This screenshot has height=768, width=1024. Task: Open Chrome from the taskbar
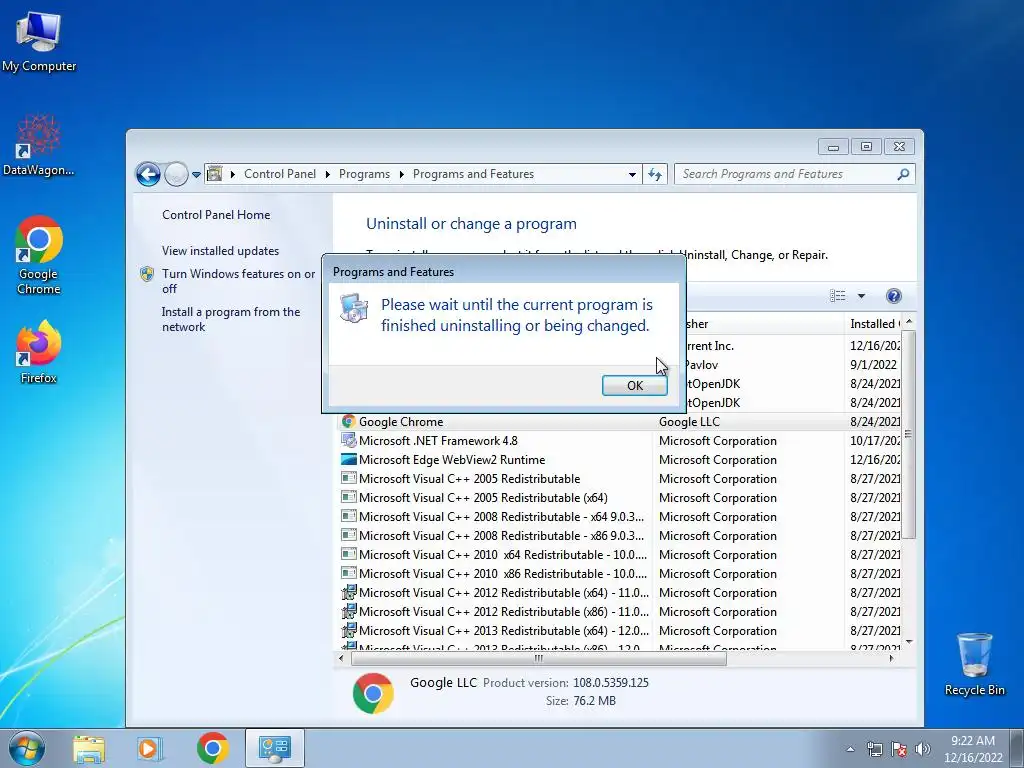pyautogui.click(x=212, y=748)
